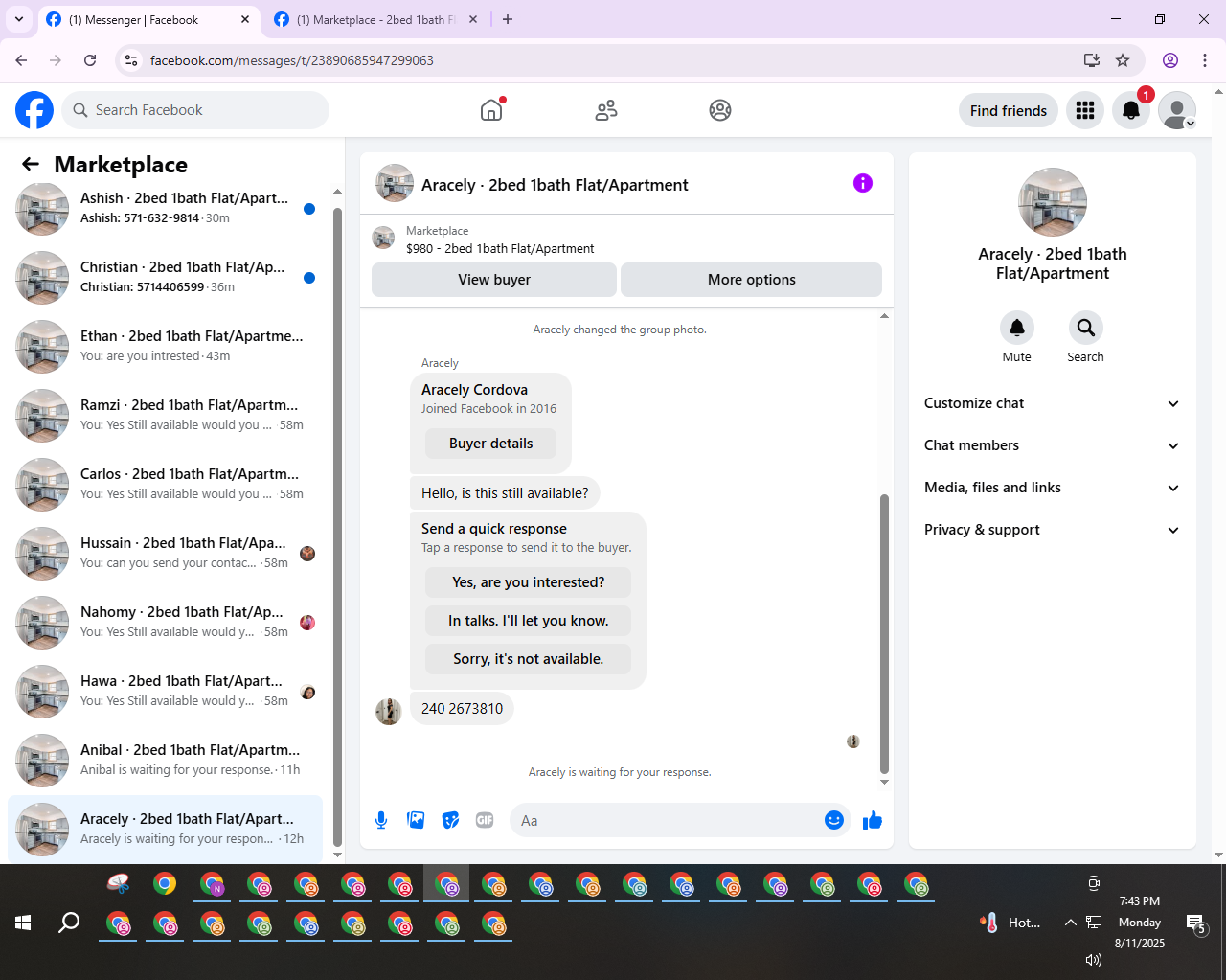
Task: View site information icon in address bar
Action: [131, 60]
